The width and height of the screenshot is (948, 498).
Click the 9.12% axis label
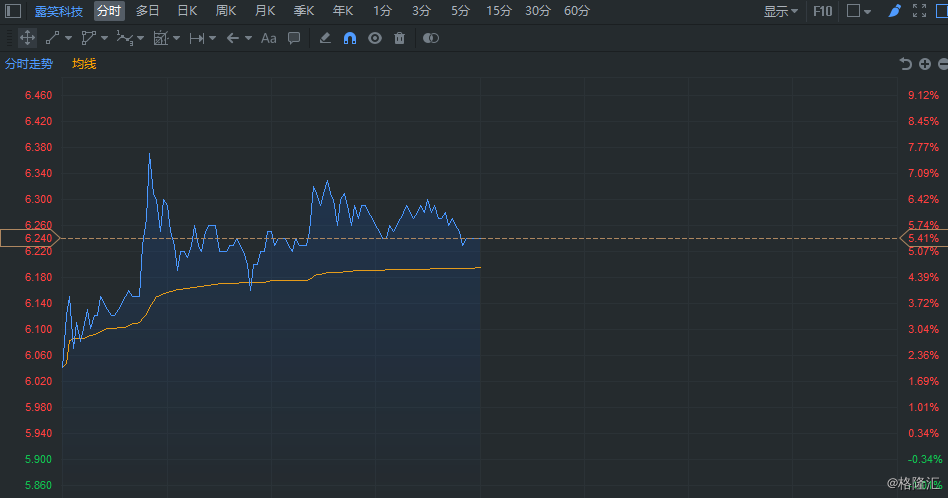click(923, 95)
